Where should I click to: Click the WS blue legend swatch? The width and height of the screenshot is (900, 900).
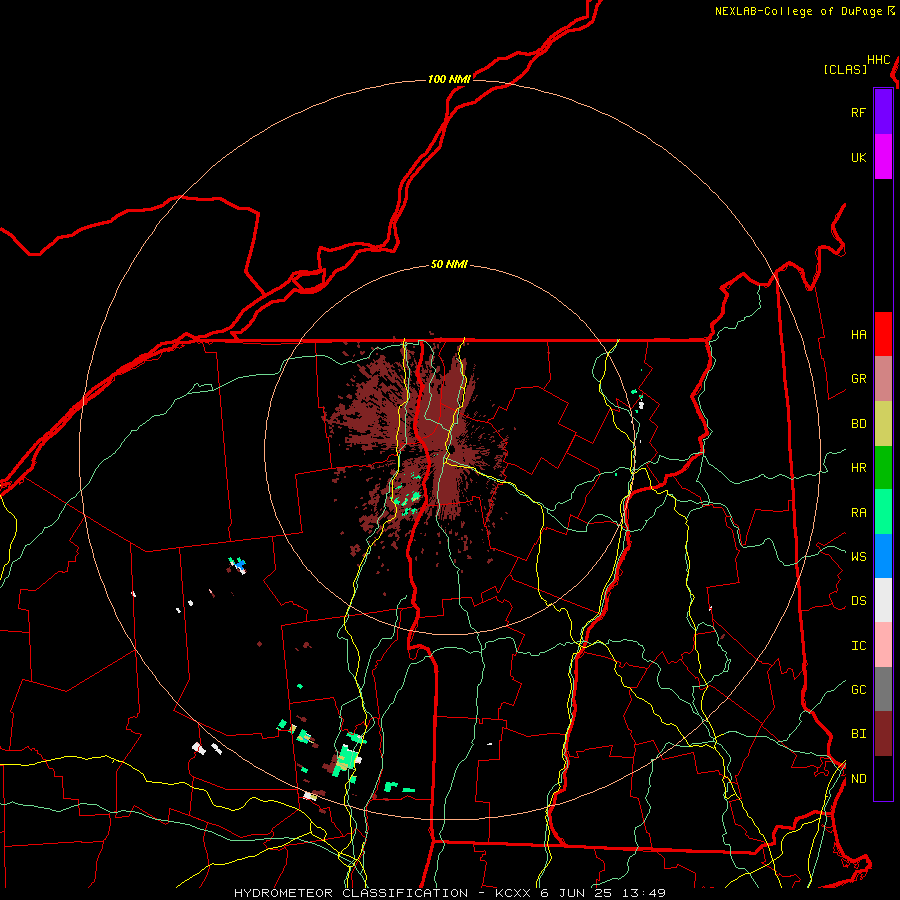coord(883,556)
